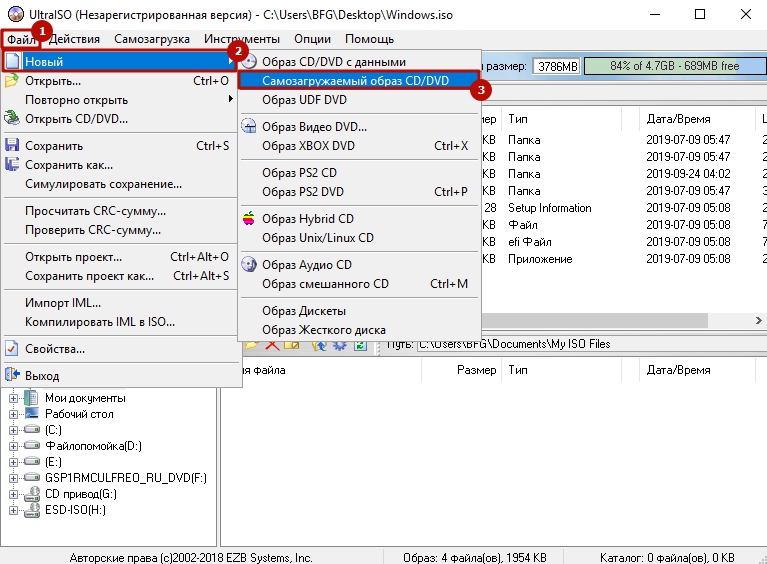Choose Открыть проект...
Viewport: 767px width, 564px height.
point(120,257)
